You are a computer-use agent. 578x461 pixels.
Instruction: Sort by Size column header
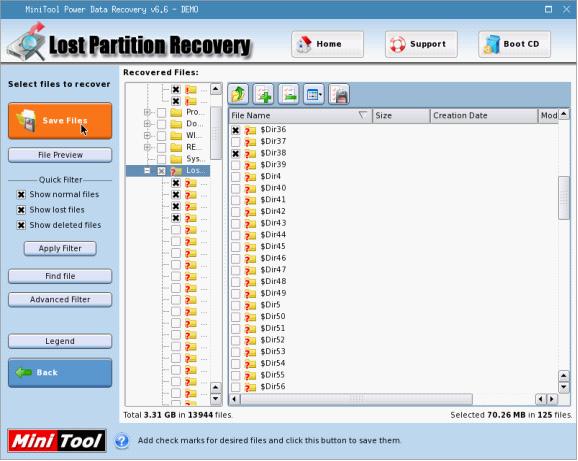401,116
